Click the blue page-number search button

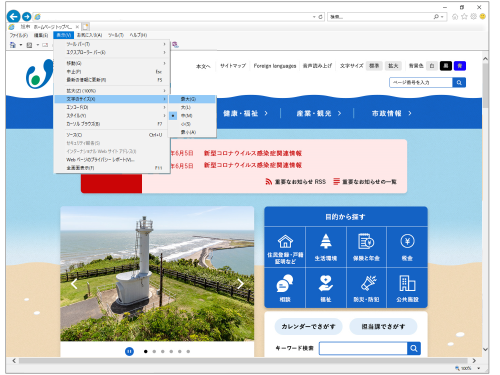(x=459, y=82)
